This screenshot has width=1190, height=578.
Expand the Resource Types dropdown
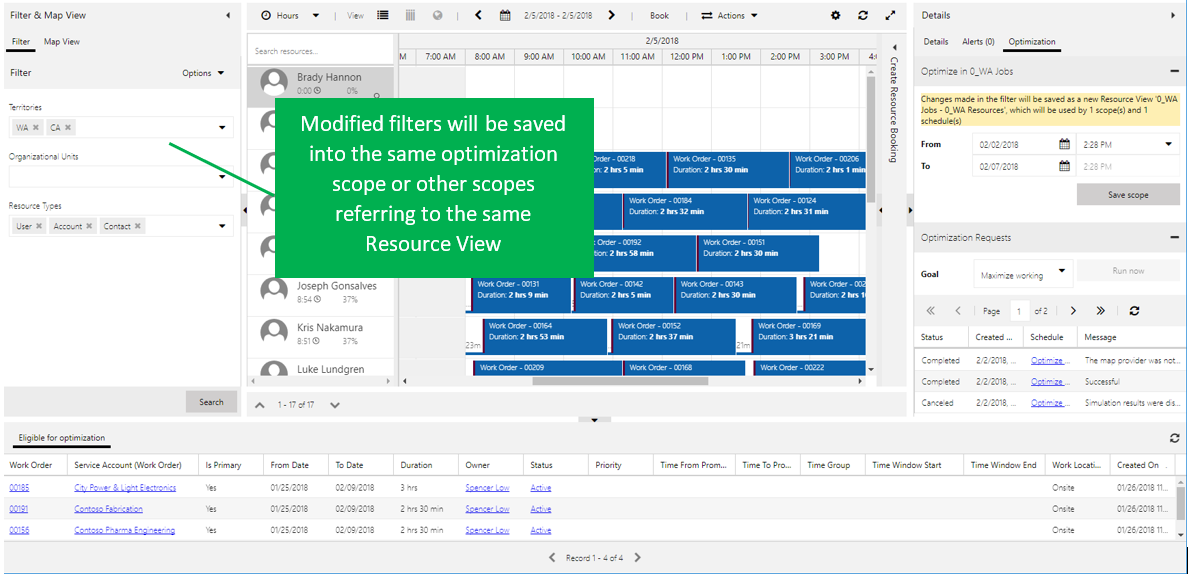coord(222,226)
